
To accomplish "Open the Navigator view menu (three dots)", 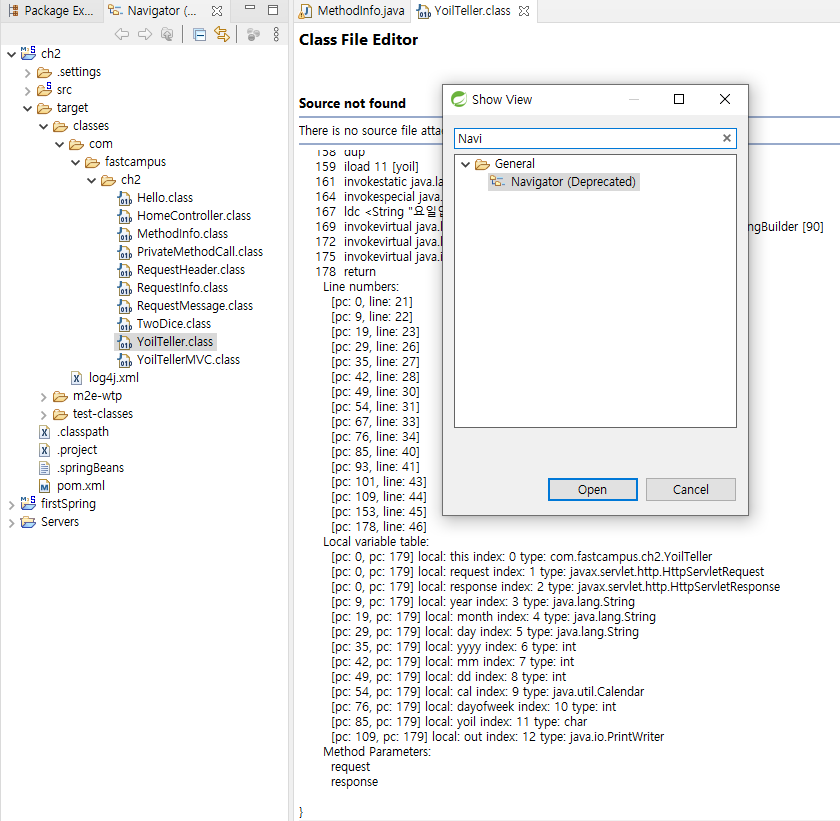I will (x=276, y=34).
